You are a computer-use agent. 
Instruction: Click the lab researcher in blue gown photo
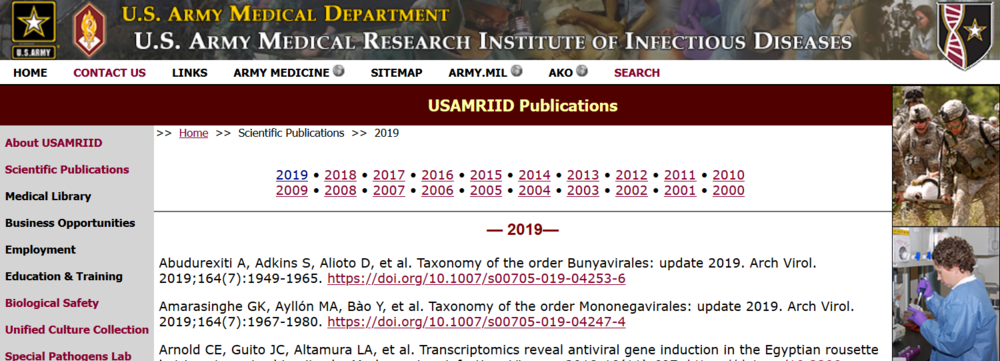946,294
